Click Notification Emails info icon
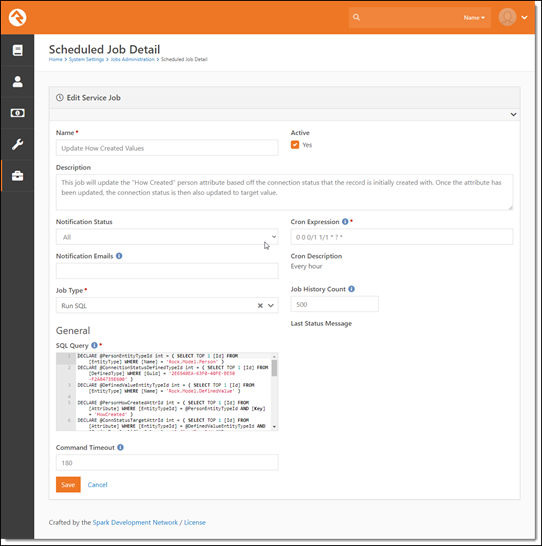 pyautogui.click(x=119, y=256)
